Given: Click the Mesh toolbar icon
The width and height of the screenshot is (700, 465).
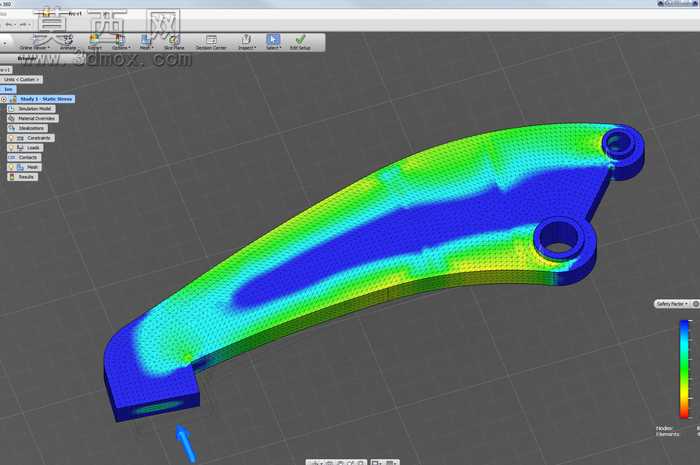Looking at the screenshot, I should (x=146, y=39).
